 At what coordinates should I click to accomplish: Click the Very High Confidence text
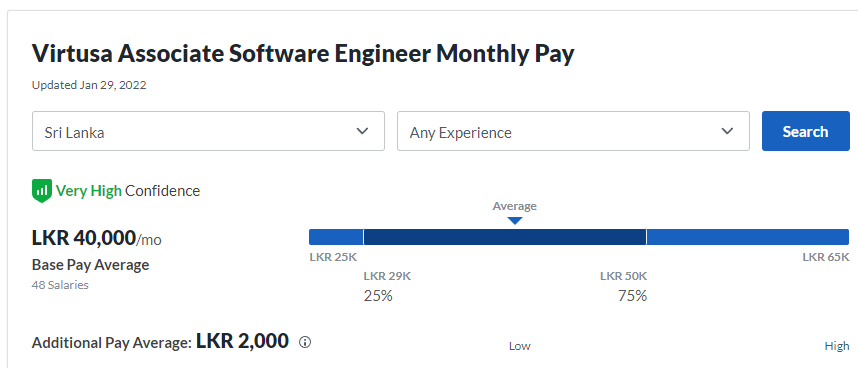pos(128,191)
